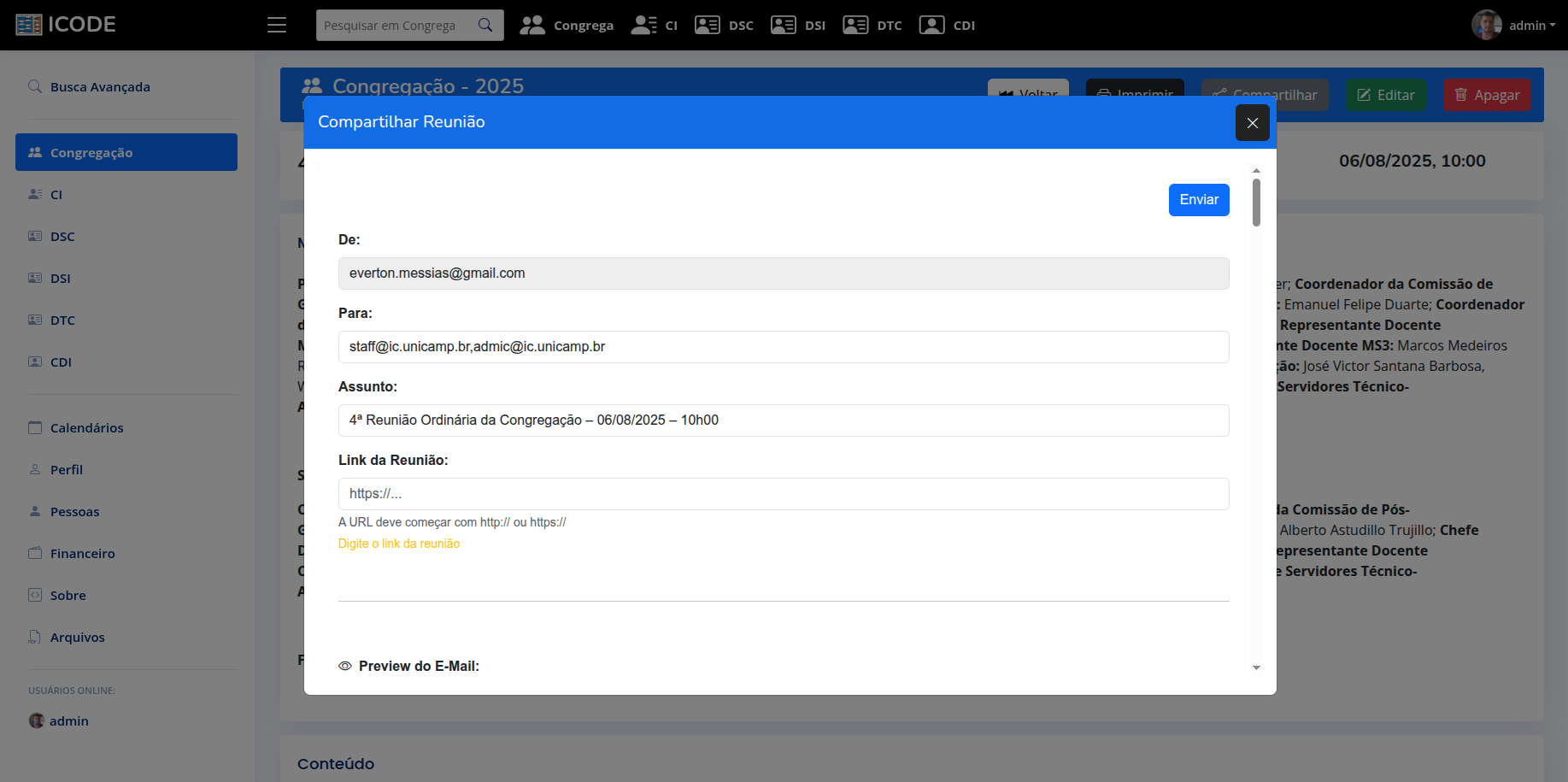1568x782 pixels.
Task: Open Busca Avançada link
Action: click(100, 87)
